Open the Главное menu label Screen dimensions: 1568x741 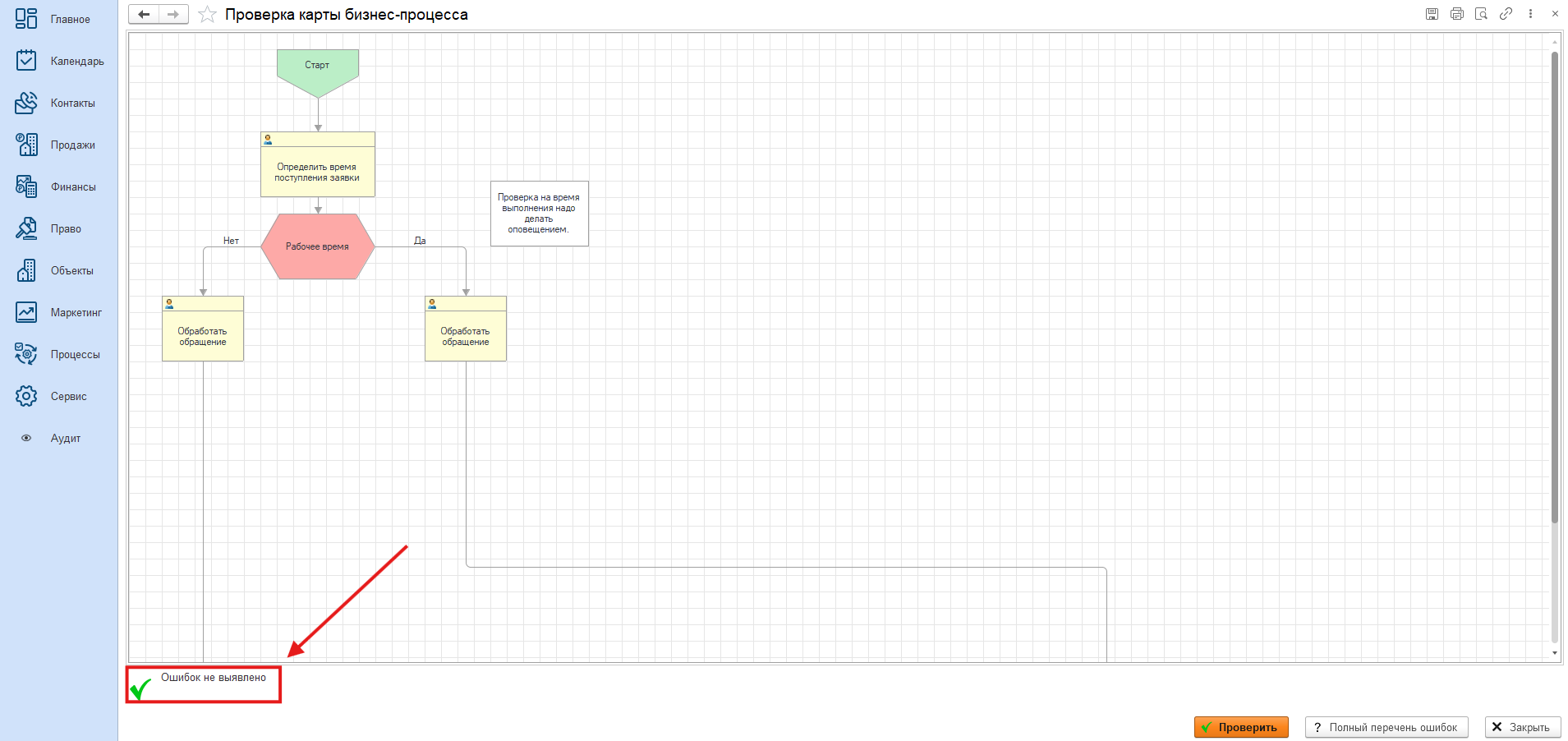[71, 20]
